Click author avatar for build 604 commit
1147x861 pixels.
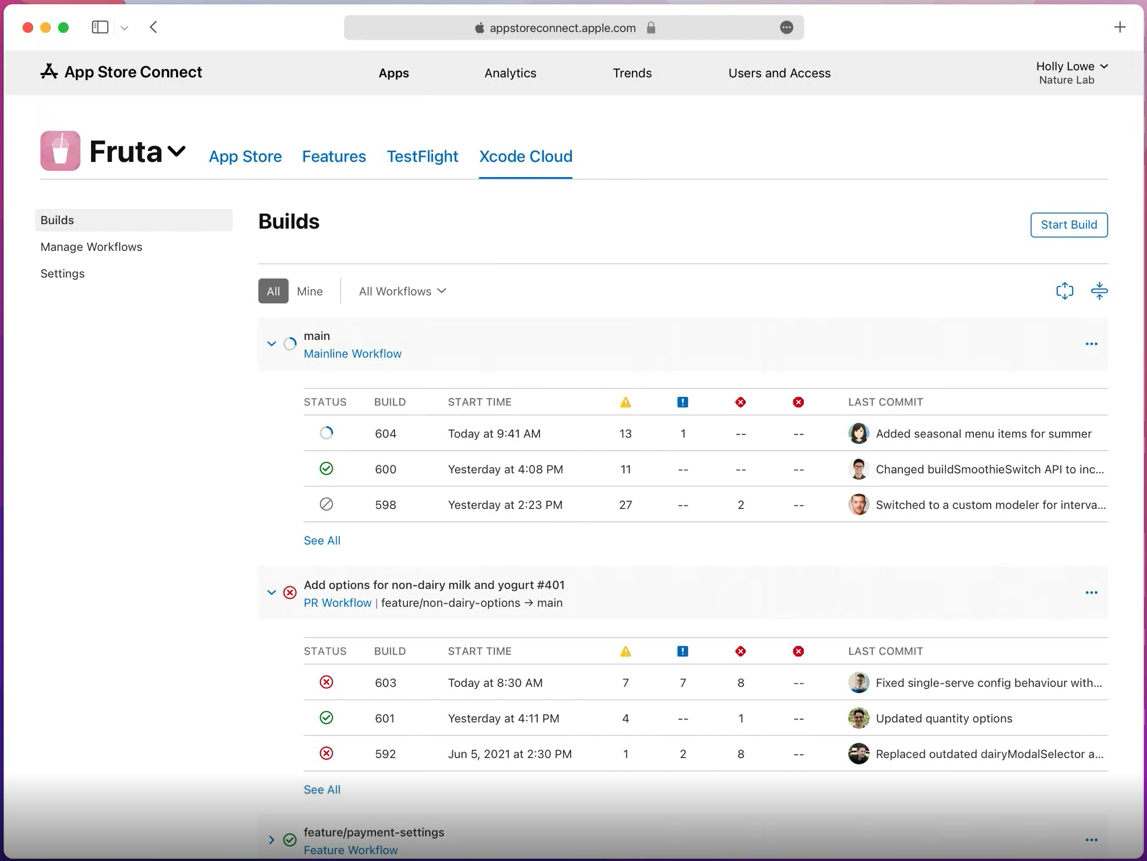coord(858,433)
